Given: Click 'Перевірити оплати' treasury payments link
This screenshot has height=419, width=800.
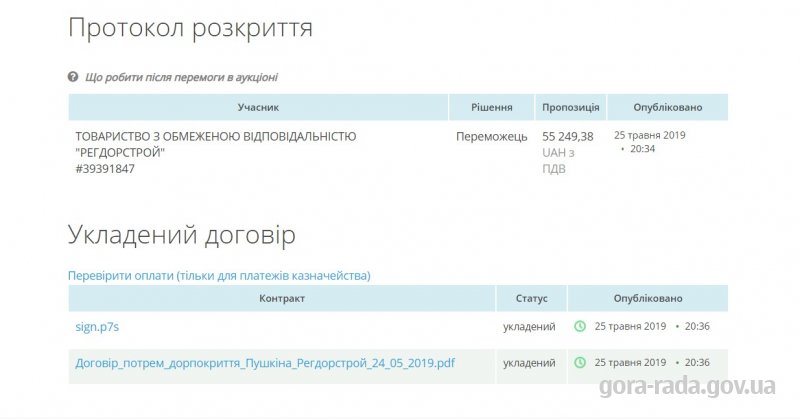Looking at the screenshot, I should pos(219,276).
